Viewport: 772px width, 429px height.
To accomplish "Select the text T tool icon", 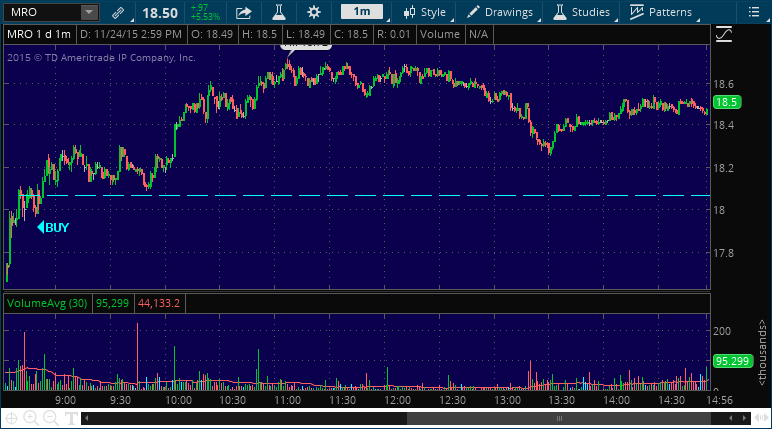I will click(x=71, y=419).
